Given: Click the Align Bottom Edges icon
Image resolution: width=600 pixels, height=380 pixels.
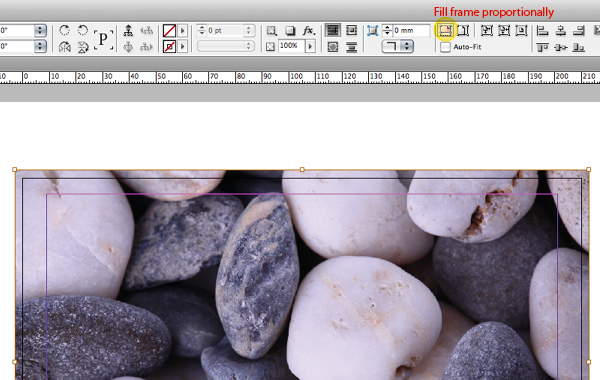Looking at the screenshot, I should 579,47.
